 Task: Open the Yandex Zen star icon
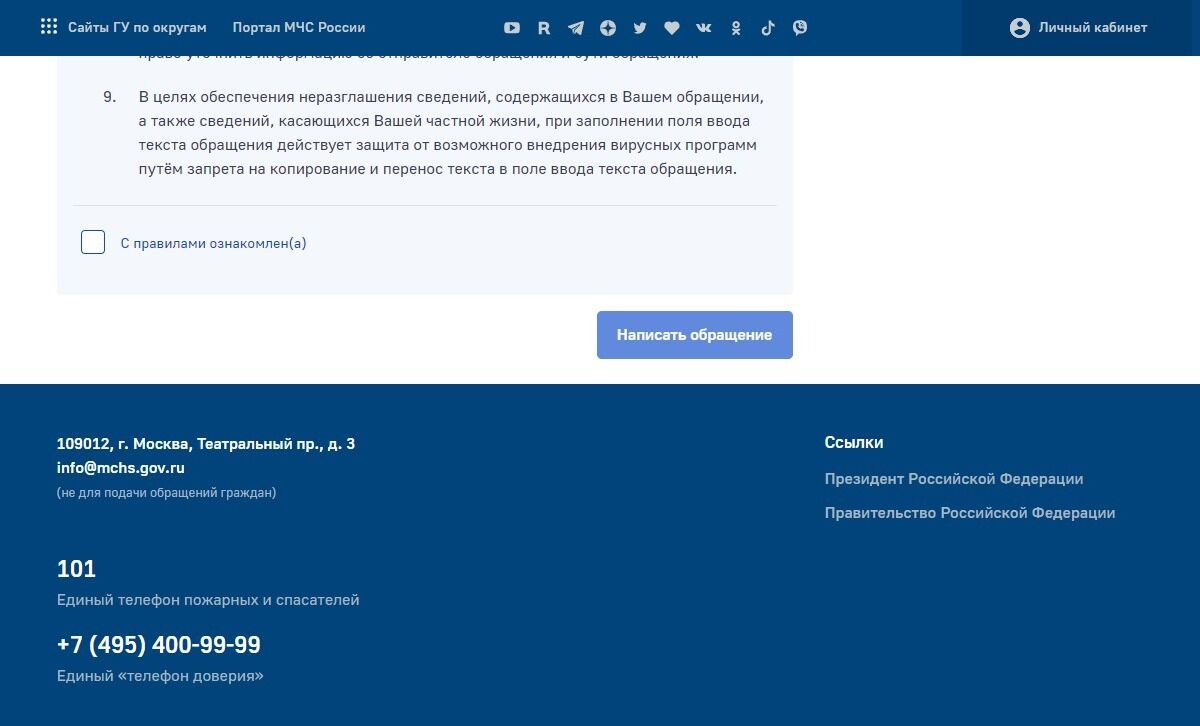(608, 28)
